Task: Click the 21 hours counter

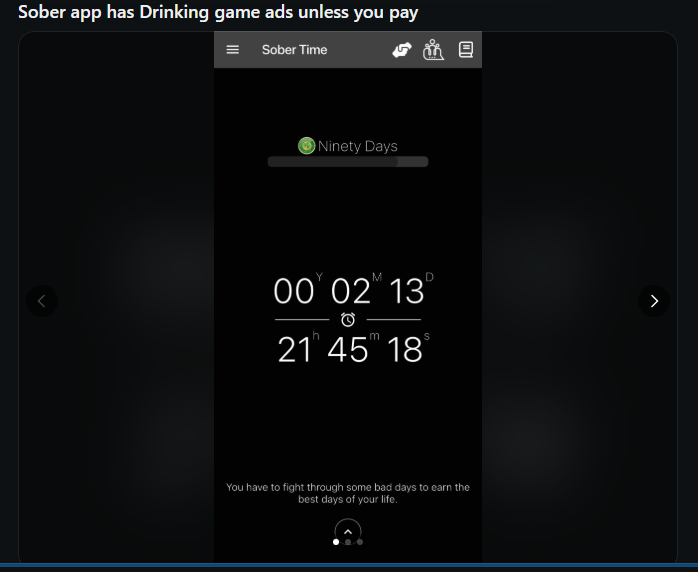Action: (294, 350)
